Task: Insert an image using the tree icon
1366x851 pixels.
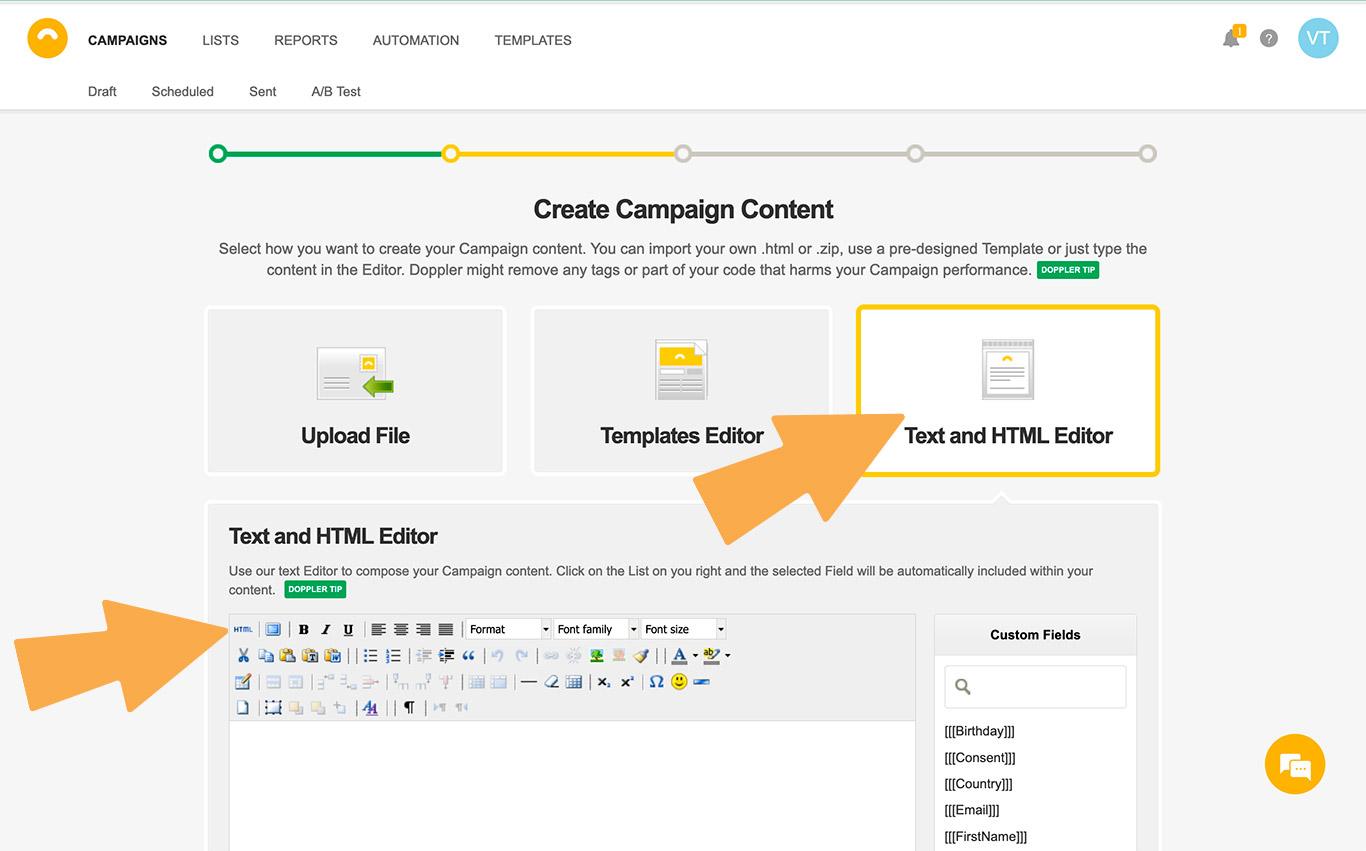Action: [597, 656]
